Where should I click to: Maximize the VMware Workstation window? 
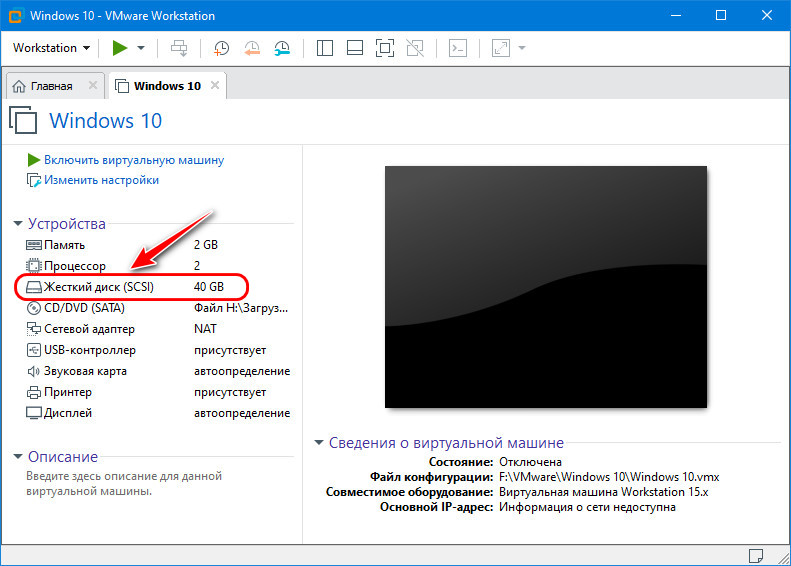[721, 15]
